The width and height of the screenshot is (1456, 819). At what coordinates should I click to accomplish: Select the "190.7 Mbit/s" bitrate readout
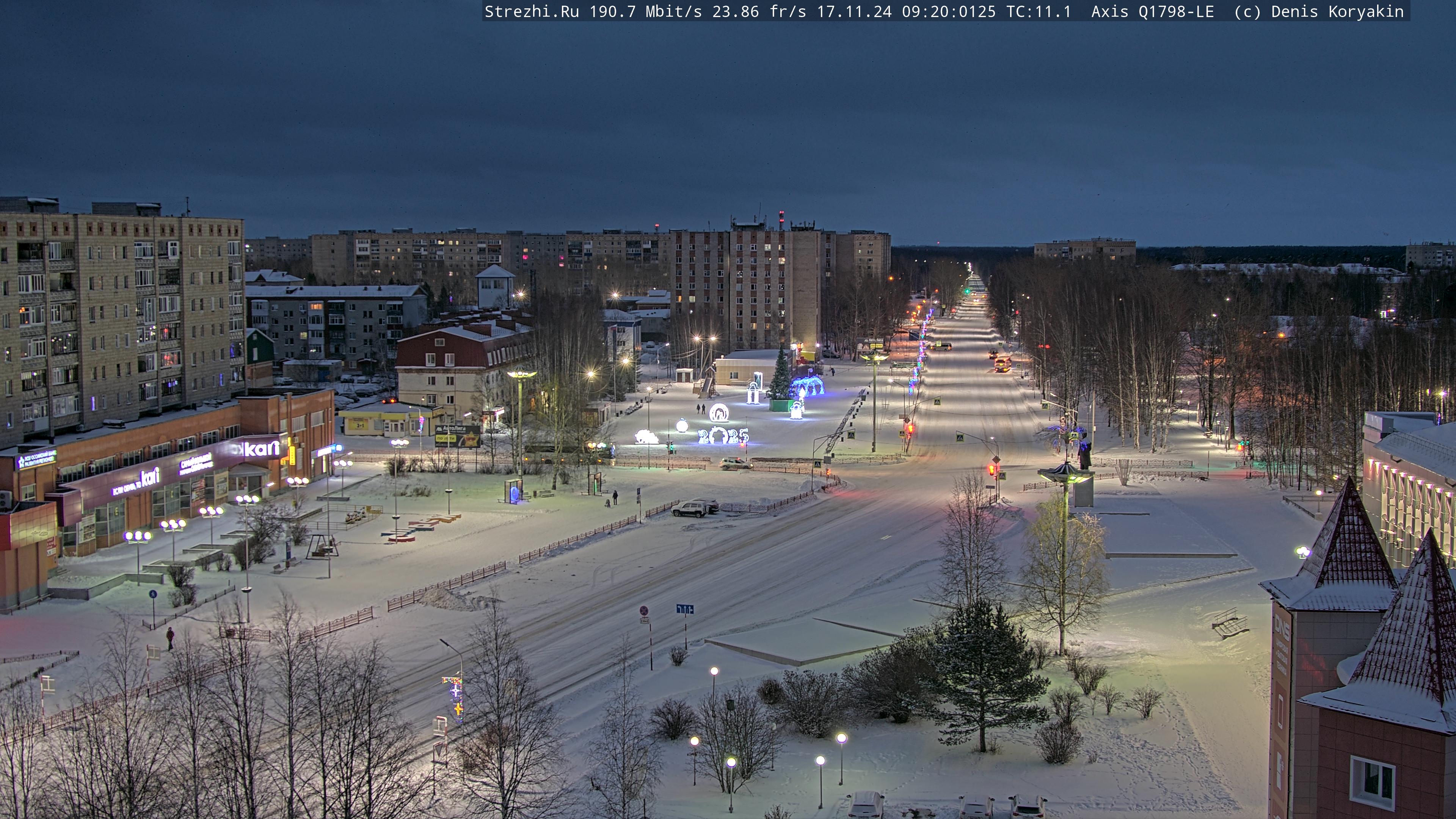pos(645,12)
